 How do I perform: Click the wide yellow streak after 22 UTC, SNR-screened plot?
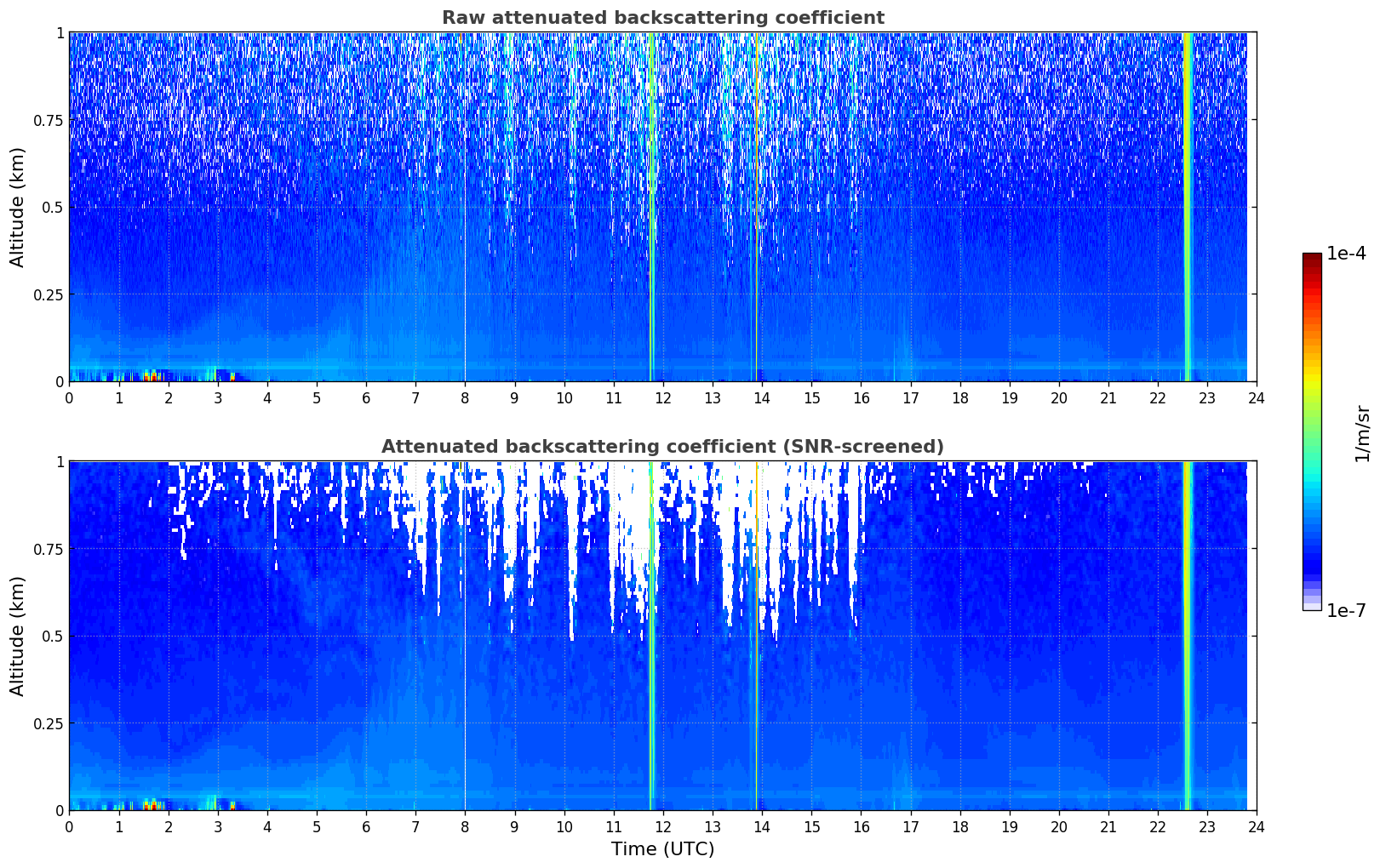point(1187,636)
